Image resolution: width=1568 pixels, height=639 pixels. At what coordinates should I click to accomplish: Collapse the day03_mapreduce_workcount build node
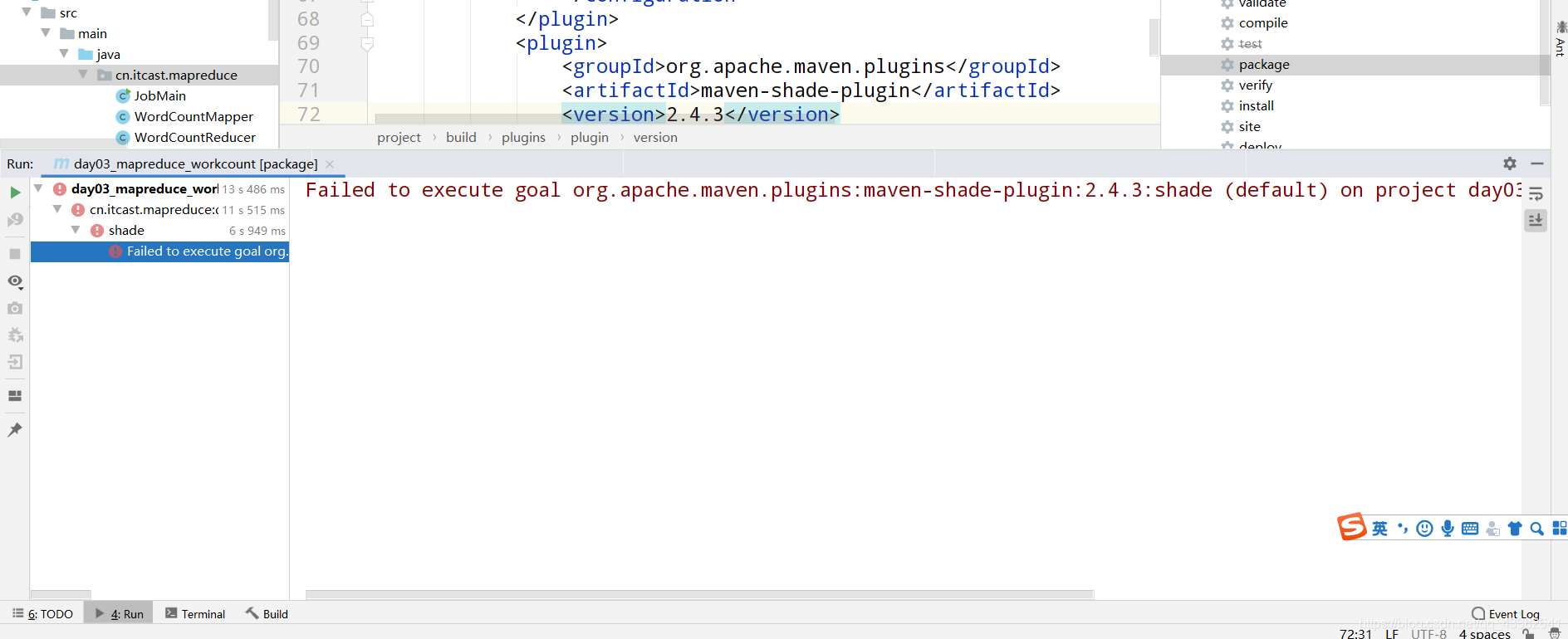38,188
